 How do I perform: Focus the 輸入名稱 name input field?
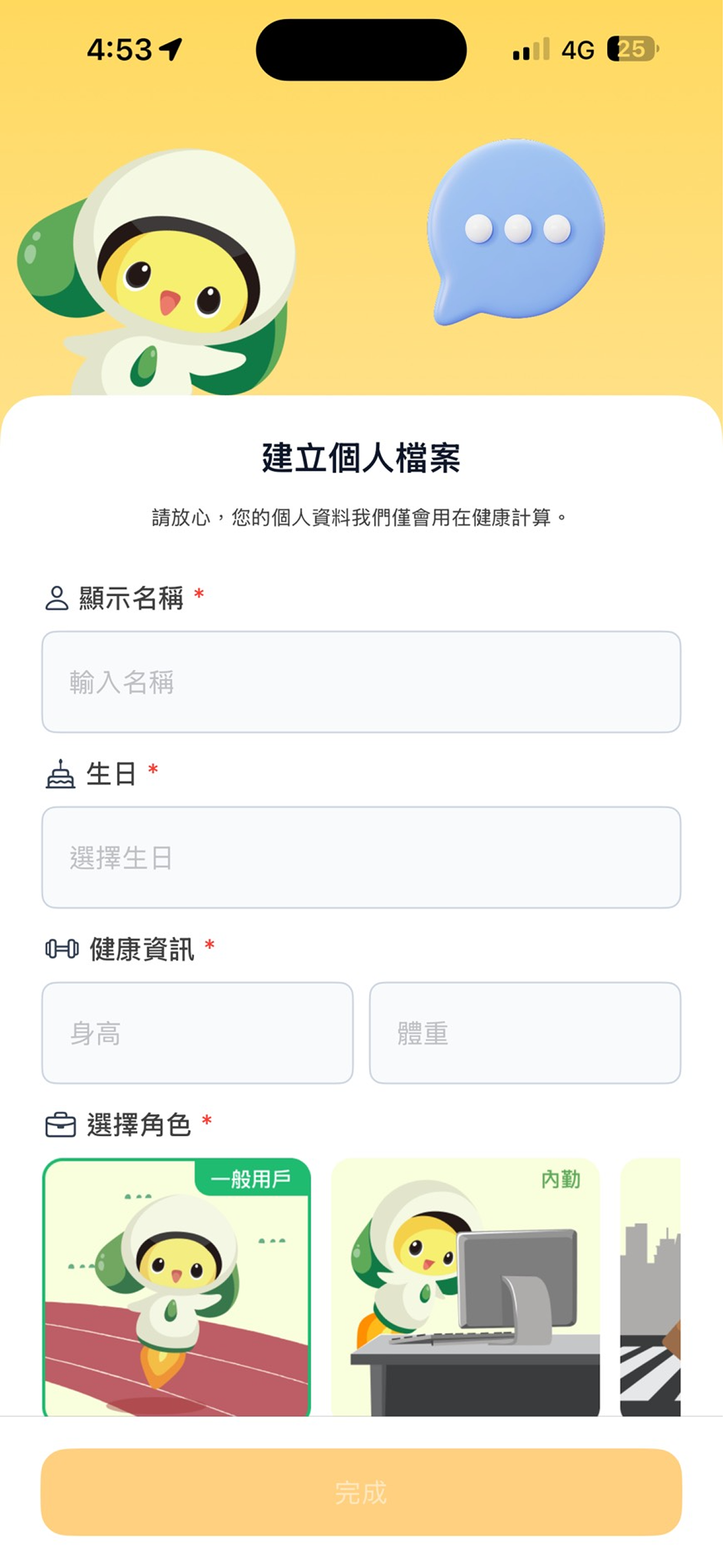click(361, 682)
